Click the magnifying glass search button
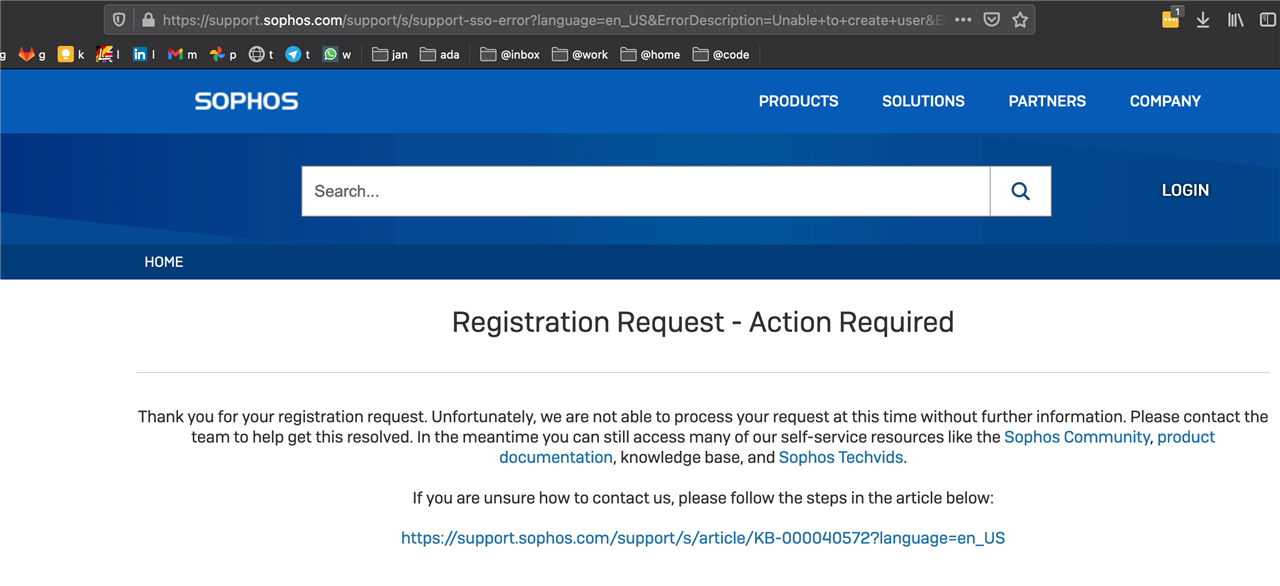Image resolution: width=1280 pixels, height=586 pixels. pos(1020,191)
